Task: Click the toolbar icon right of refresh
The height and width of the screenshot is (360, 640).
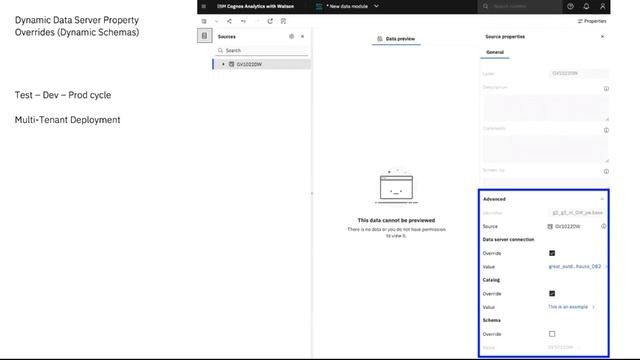Action: [283, 21]
